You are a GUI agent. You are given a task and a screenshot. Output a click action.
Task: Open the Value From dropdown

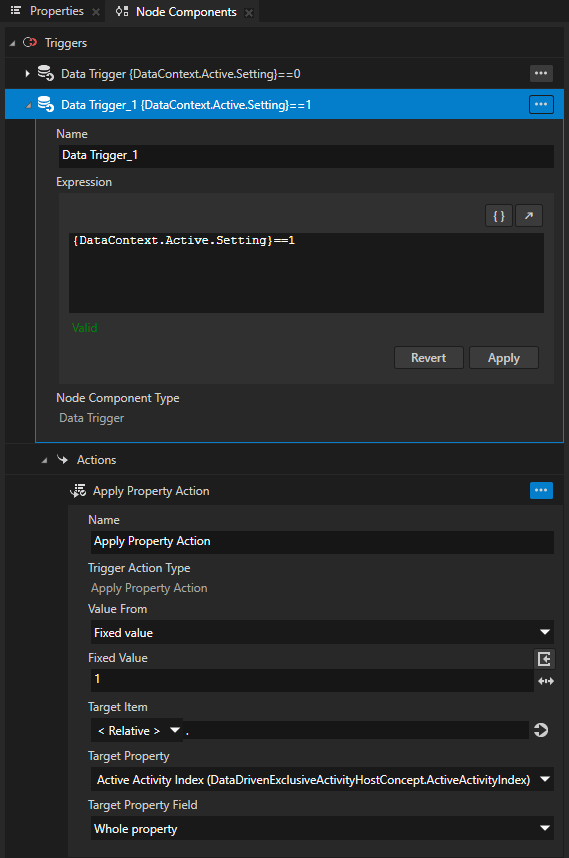(x=322, y=632)
